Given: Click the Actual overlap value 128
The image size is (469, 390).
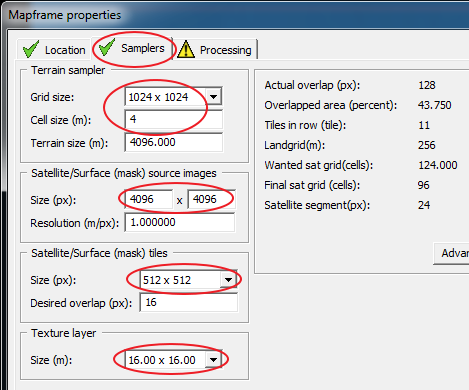Looking at the screenshot, I should click(427, 85).
